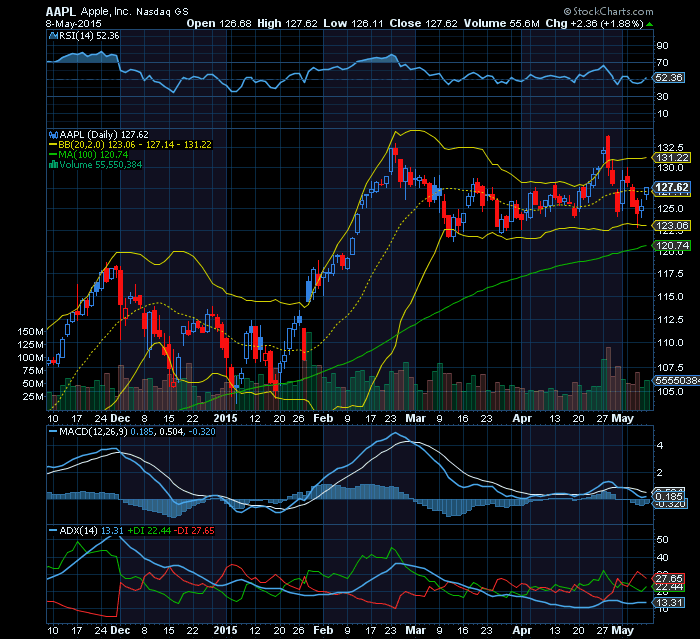Click the ADX(14) 13.31 legend text

coord(92,531)
